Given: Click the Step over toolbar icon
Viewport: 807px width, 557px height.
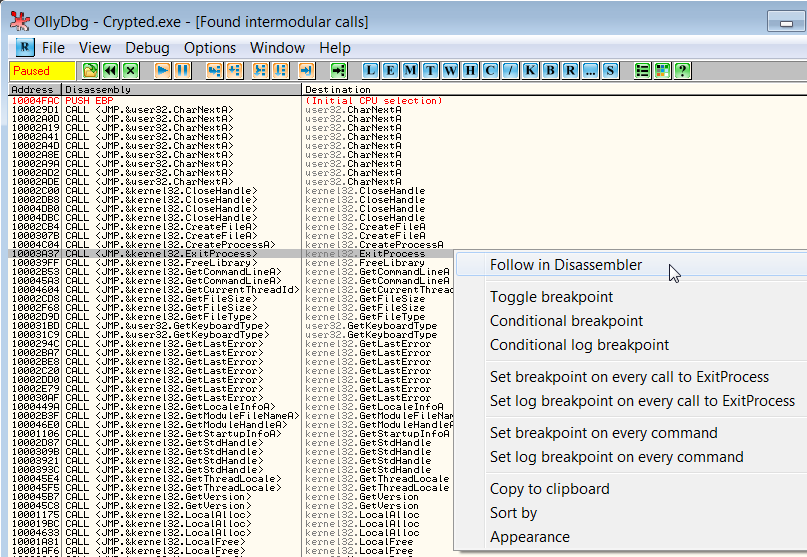Looking at the screenshot, I should coord(235,71).
